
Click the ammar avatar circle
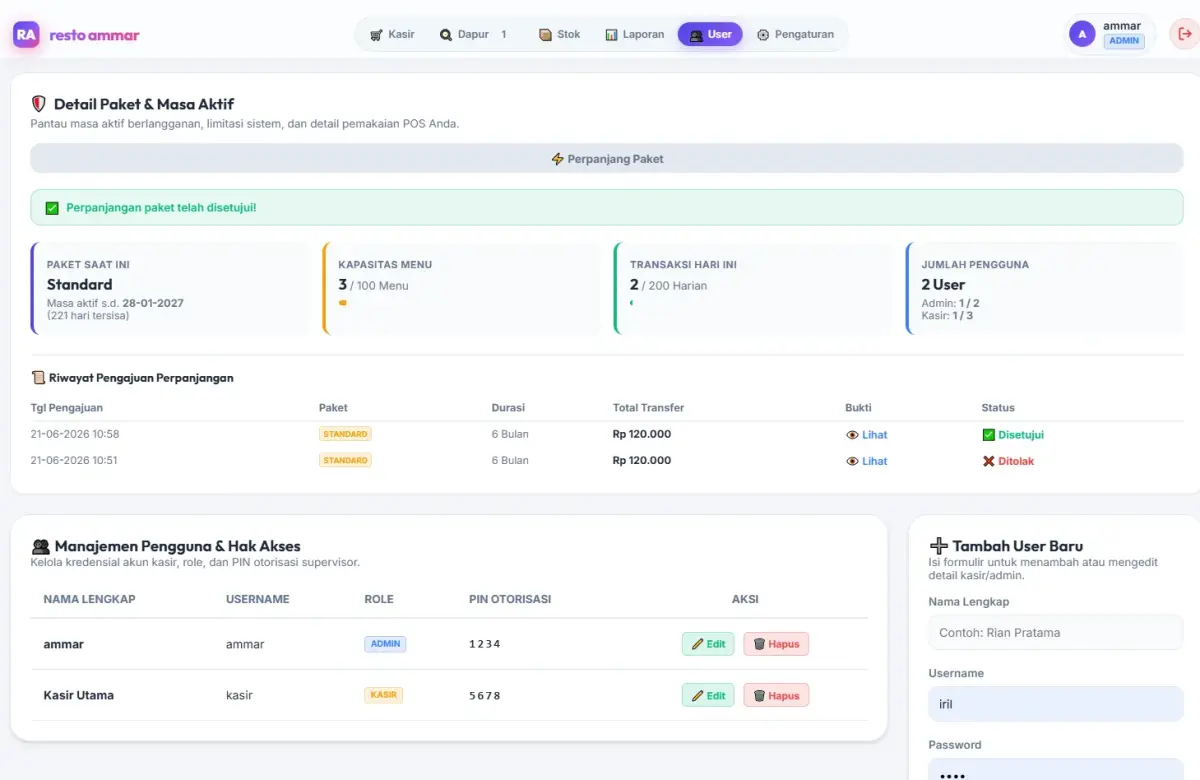1082,34
